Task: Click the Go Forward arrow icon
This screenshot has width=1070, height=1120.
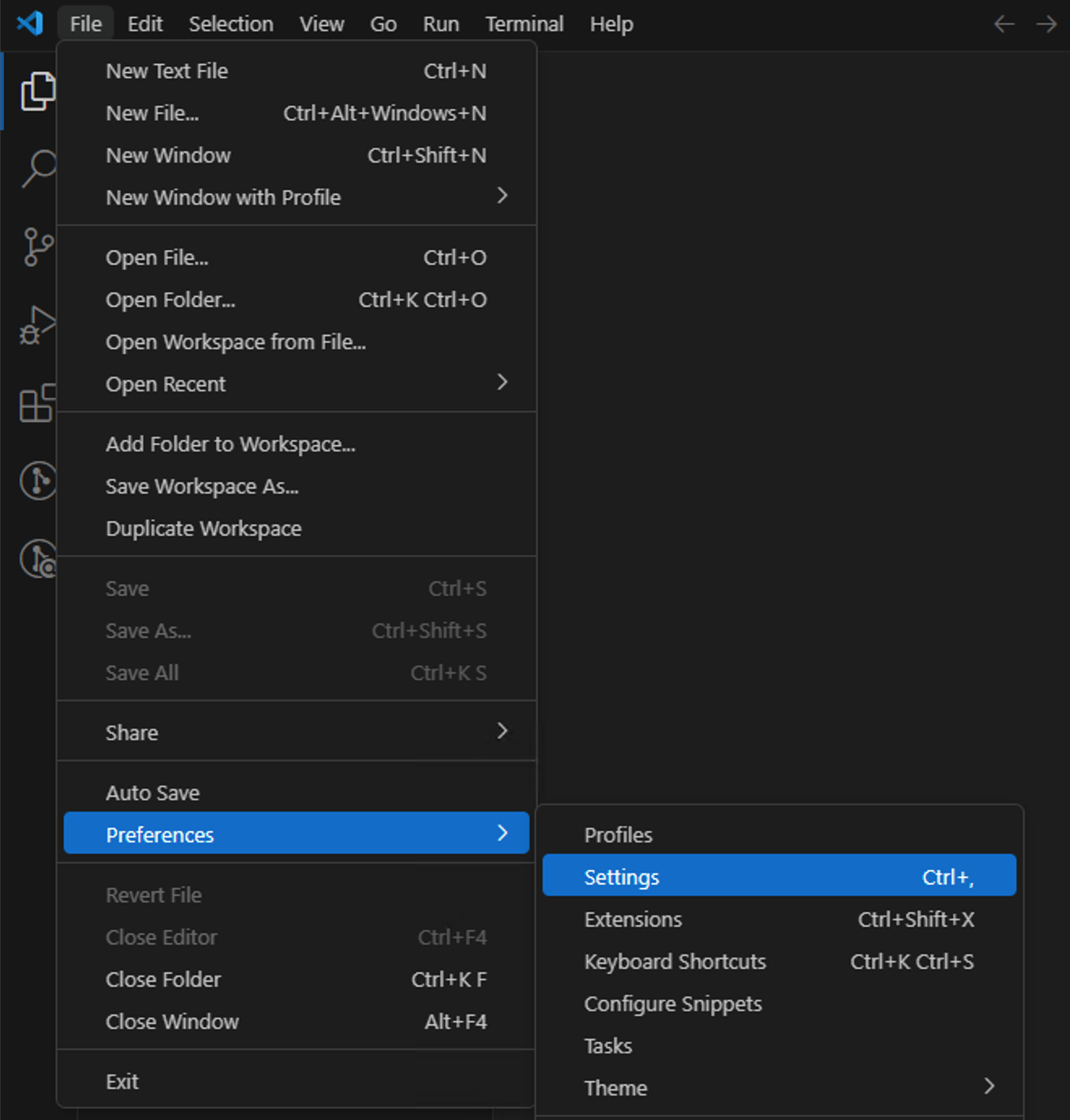Action: (1046, 24)
